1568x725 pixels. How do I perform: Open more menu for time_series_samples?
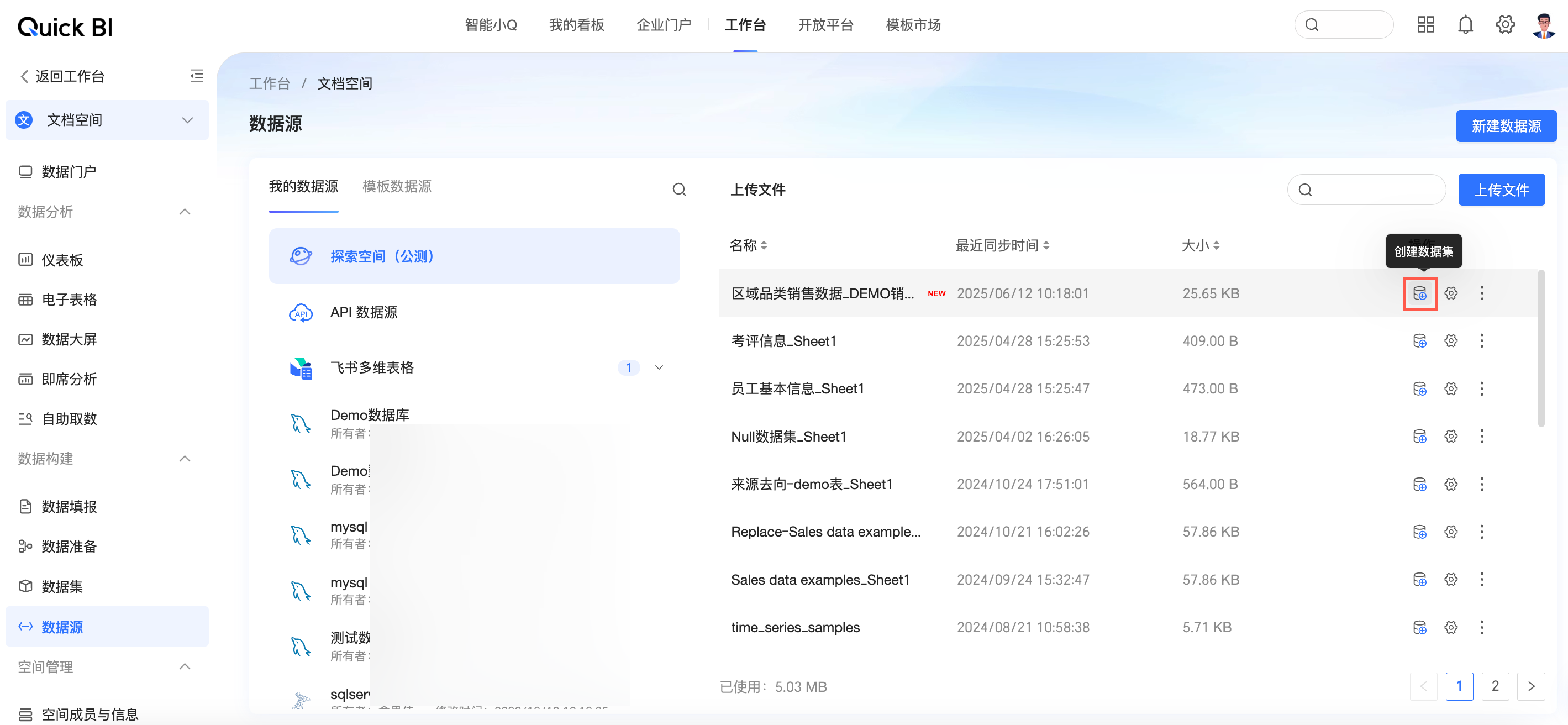pos(1482,627)
